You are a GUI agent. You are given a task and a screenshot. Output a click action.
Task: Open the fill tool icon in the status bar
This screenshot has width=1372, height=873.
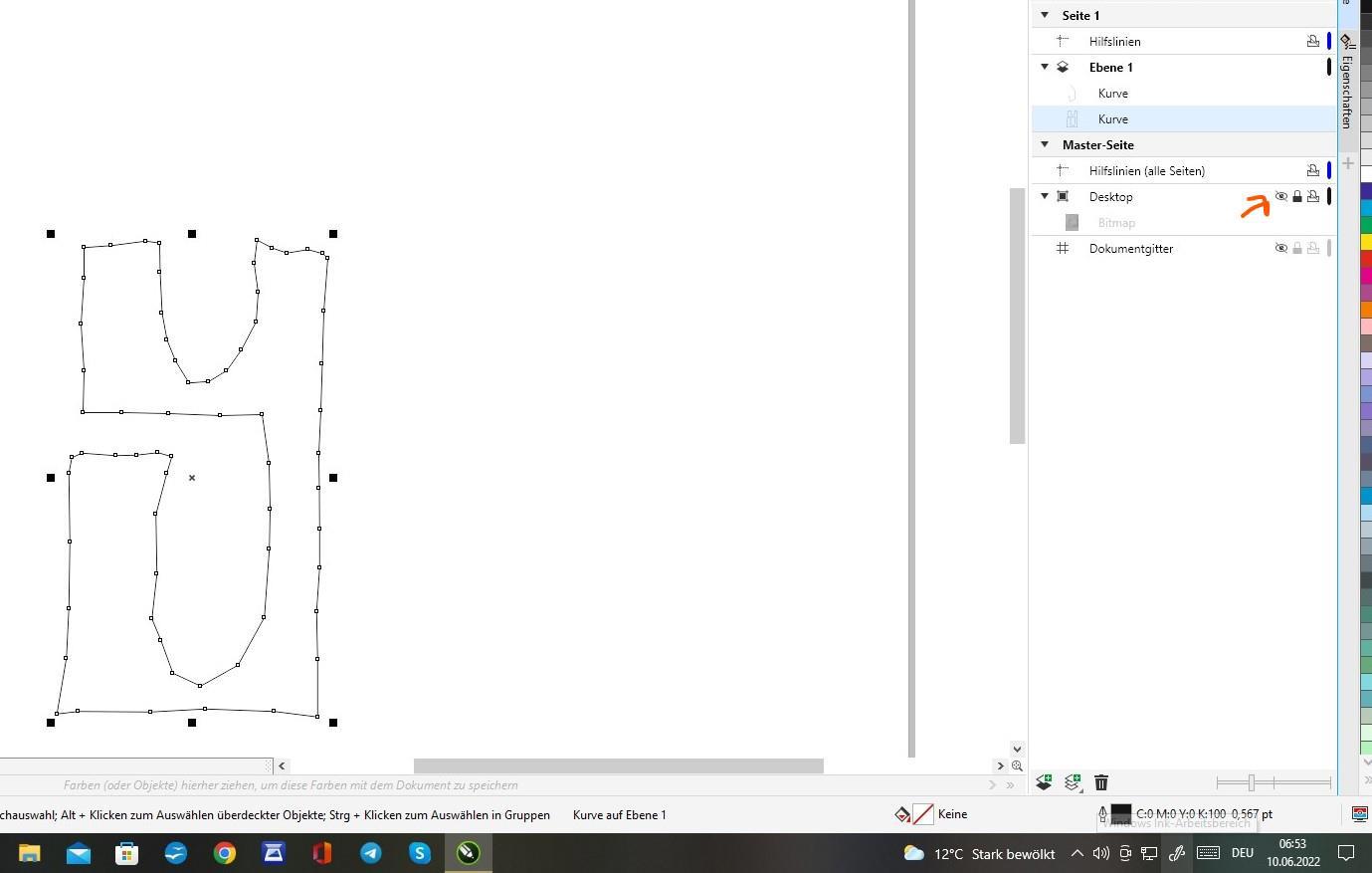point(901,814)
